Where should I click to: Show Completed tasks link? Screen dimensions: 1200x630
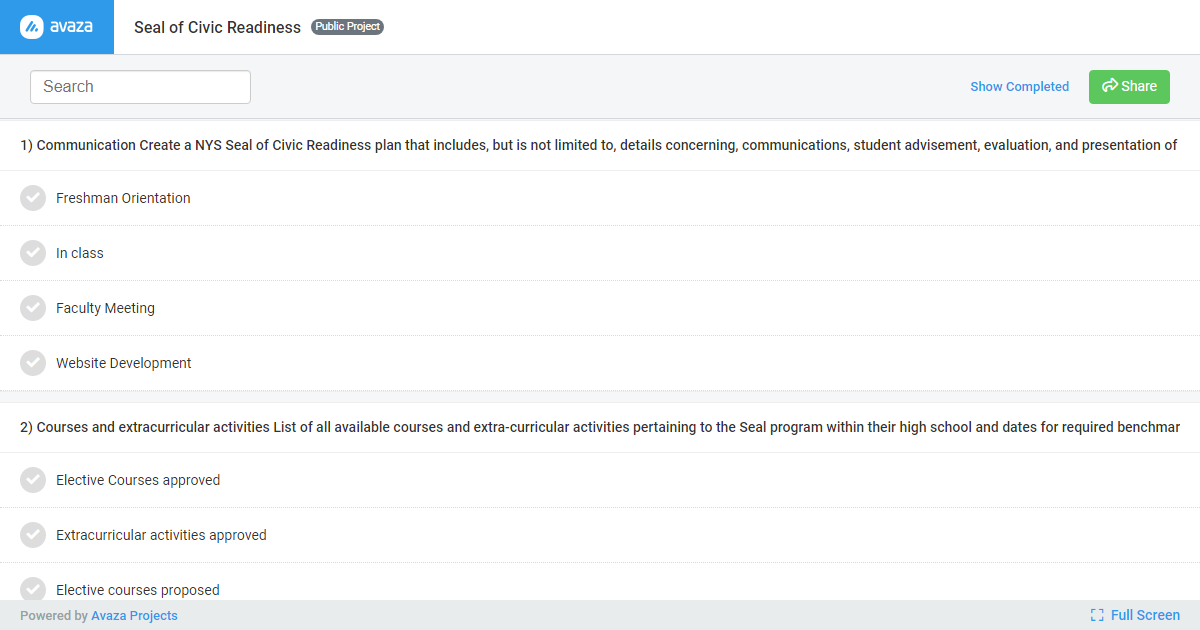[1019, 87]
